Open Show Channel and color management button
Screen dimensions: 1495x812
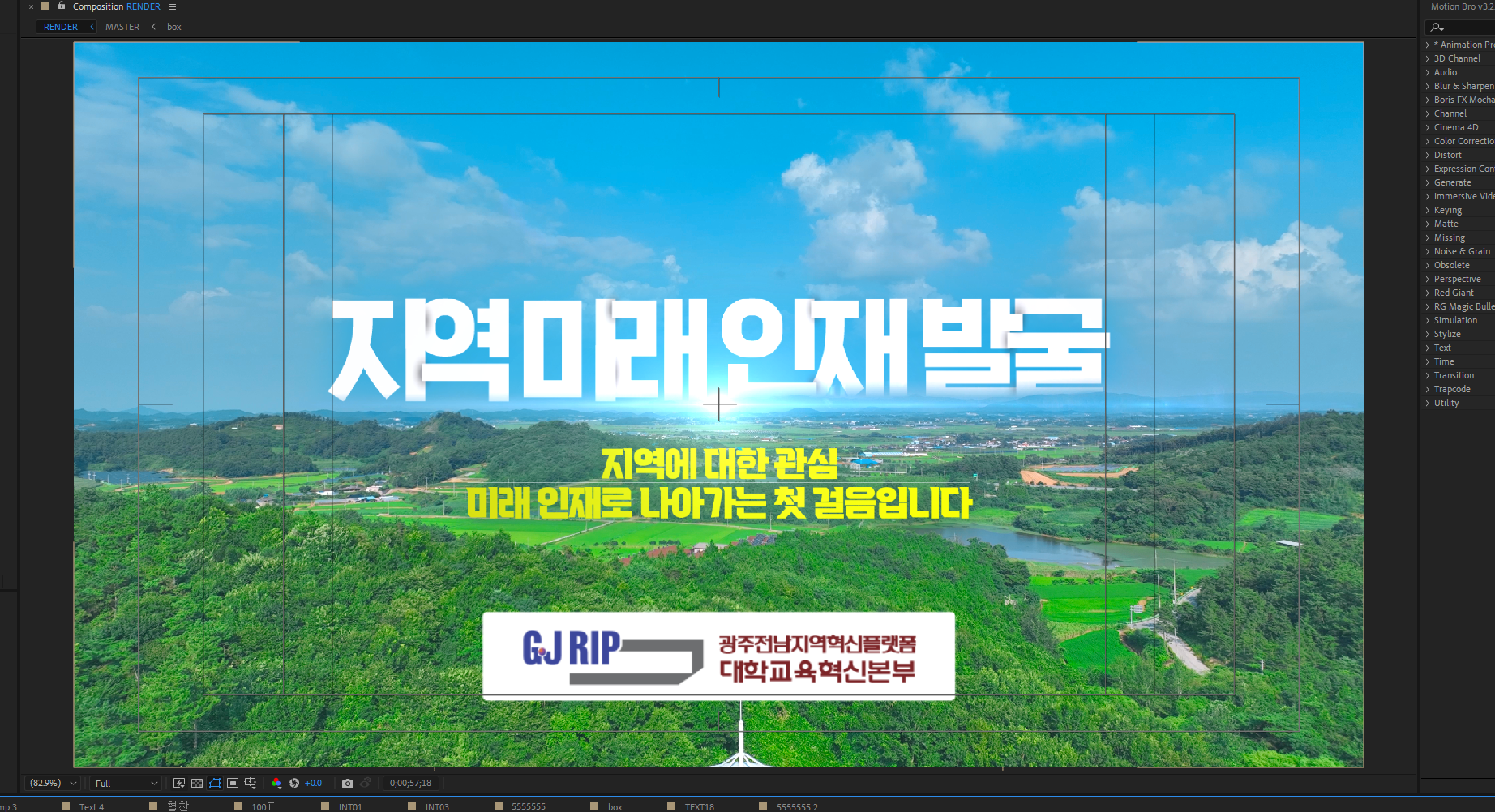click(x=276, y=783)
